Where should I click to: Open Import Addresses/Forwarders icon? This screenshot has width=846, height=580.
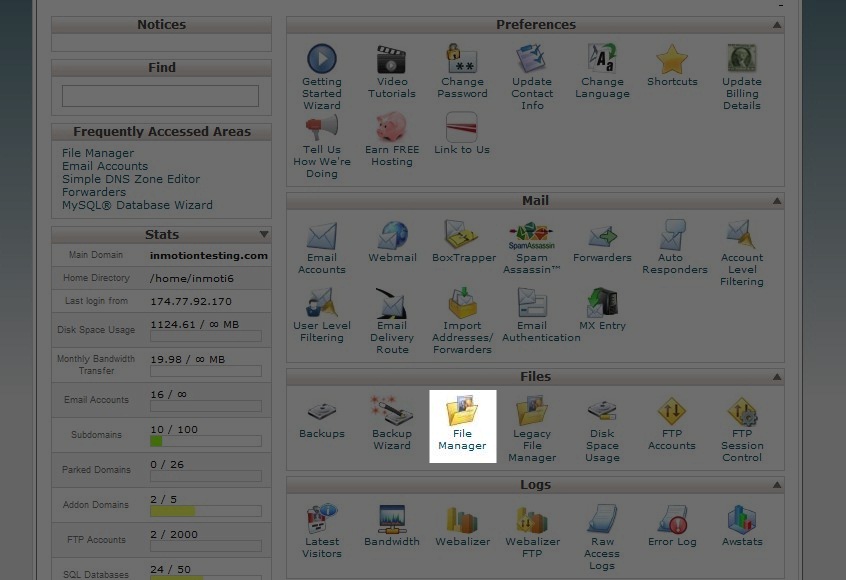click(x=462, y=303)
